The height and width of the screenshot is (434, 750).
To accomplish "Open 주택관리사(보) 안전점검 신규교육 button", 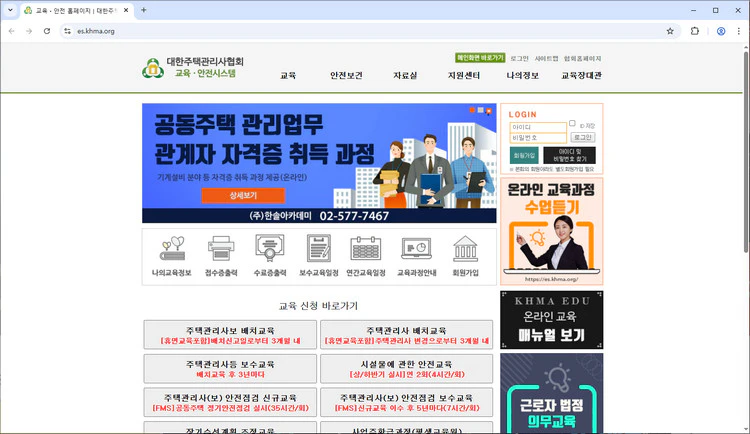I will pos(230,402).
